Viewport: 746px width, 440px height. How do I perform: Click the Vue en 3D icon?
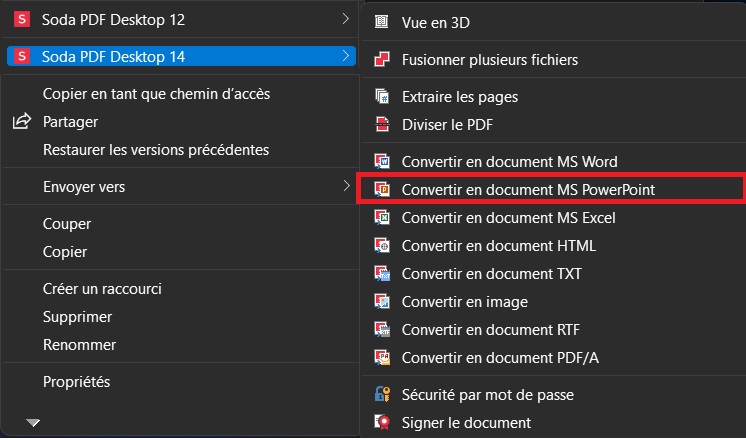pos(382,22)
